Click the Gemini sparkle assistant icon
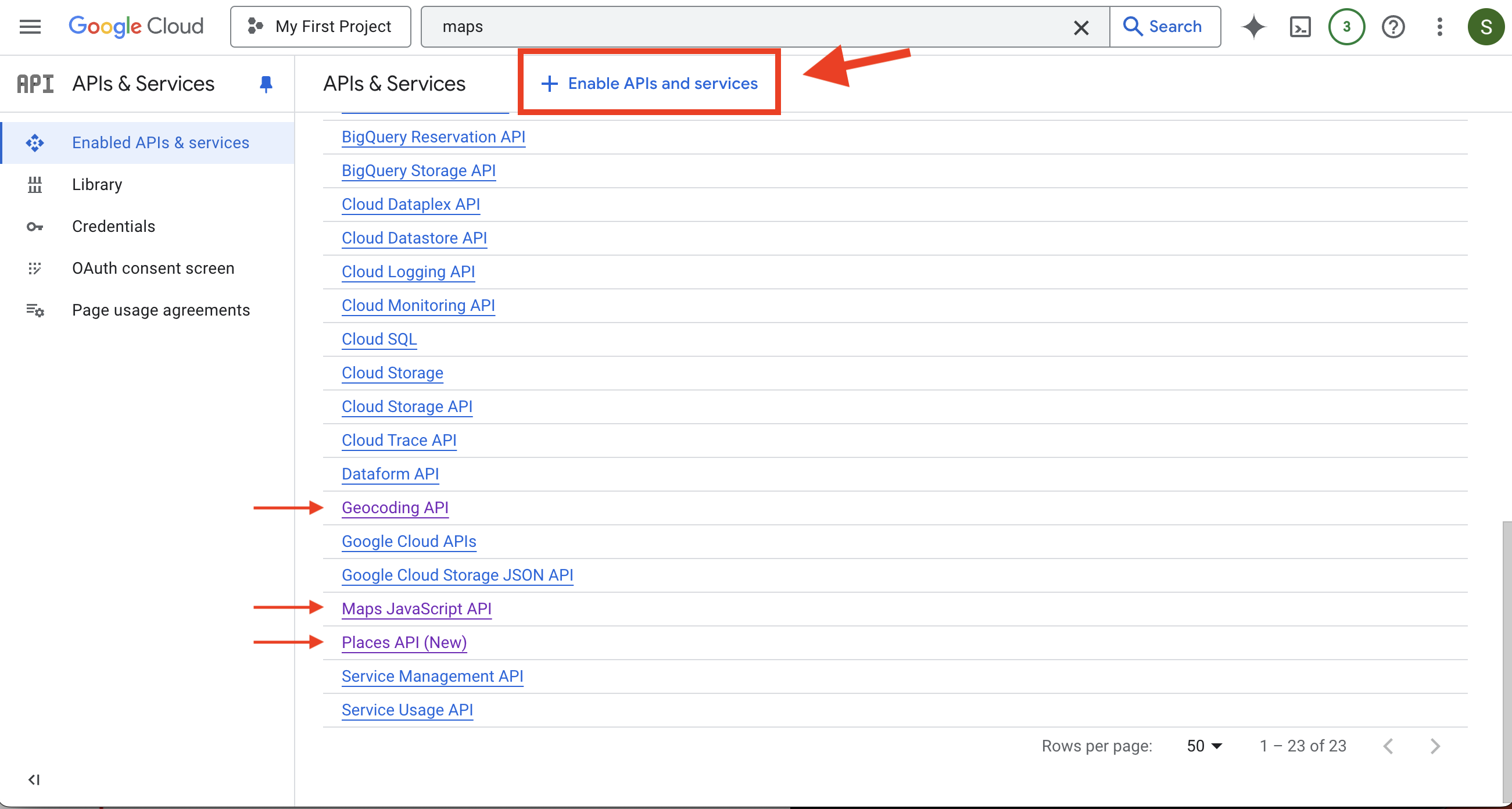 1253,26
